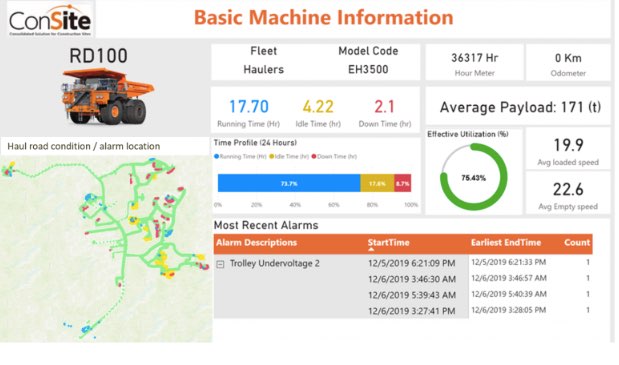The width and height of the screenshot is (619, 365).
Task: Click the 0 Km odometer value
Action: (568, 58)
